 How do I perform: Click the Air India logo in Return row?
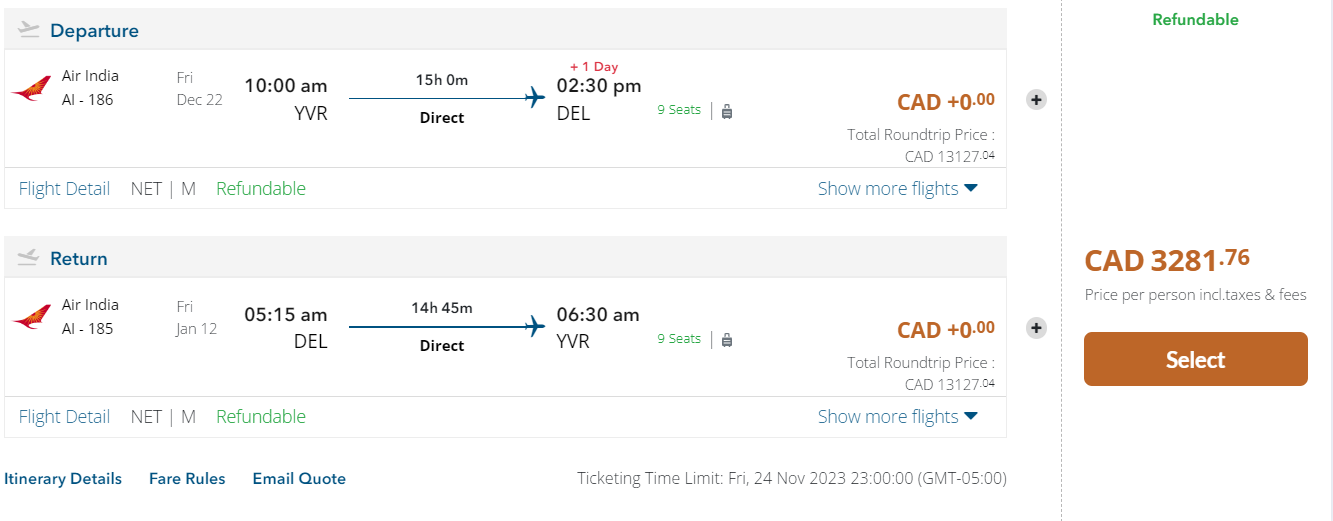(x=31, y=318)
